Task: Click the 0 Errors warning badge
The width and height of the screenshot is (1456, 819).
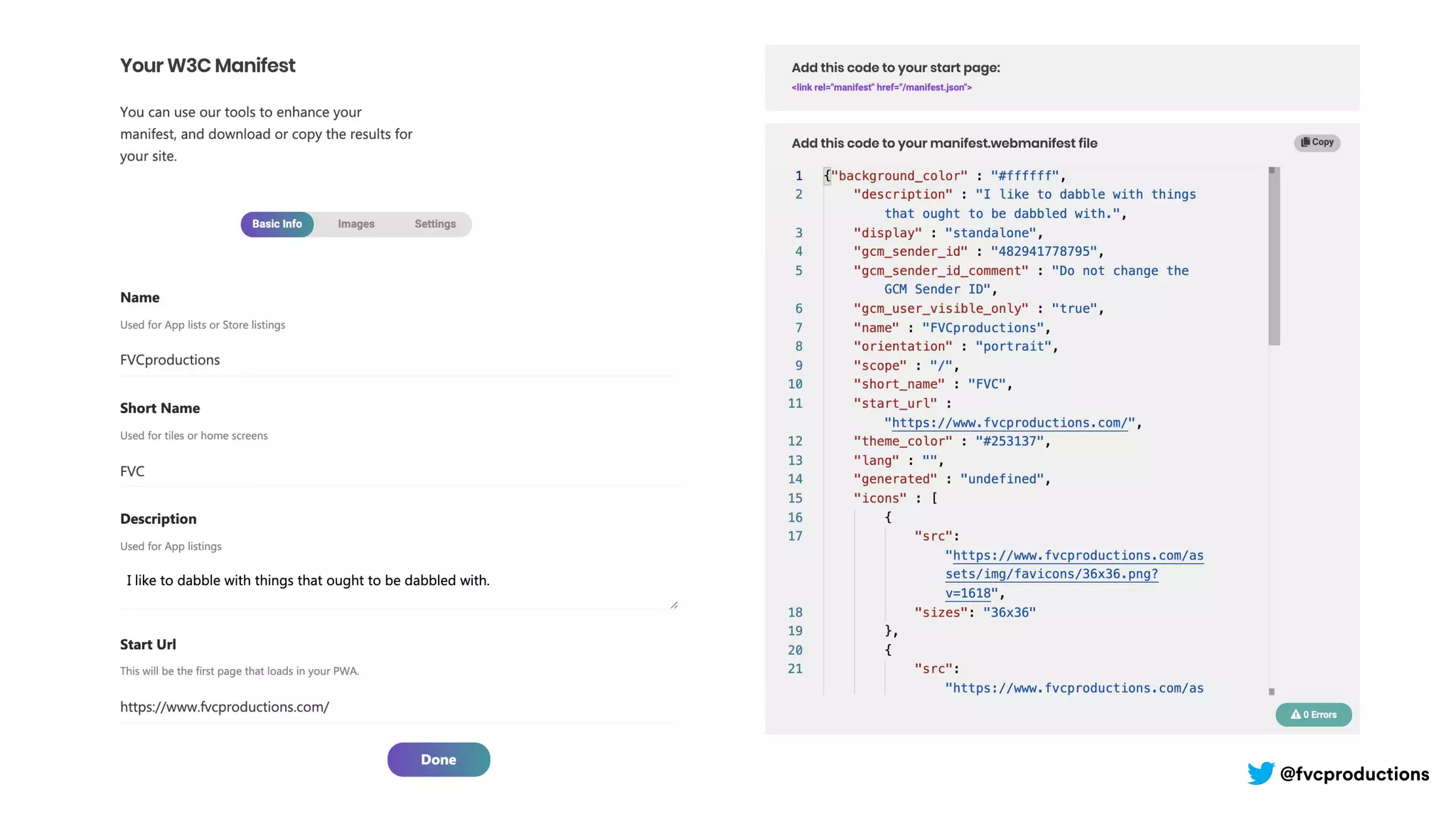Action: coord(1313,714)
